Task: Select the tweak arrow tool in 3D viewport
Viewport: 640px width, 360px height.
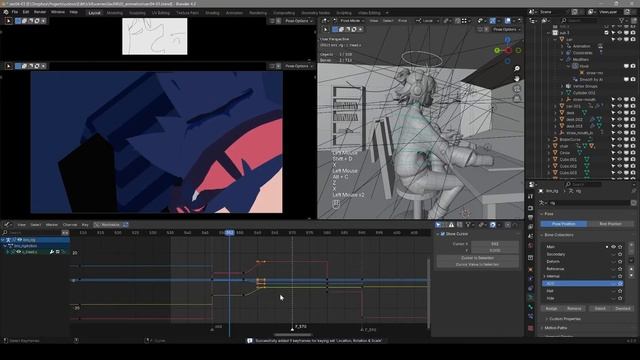Action: [326, 29]
